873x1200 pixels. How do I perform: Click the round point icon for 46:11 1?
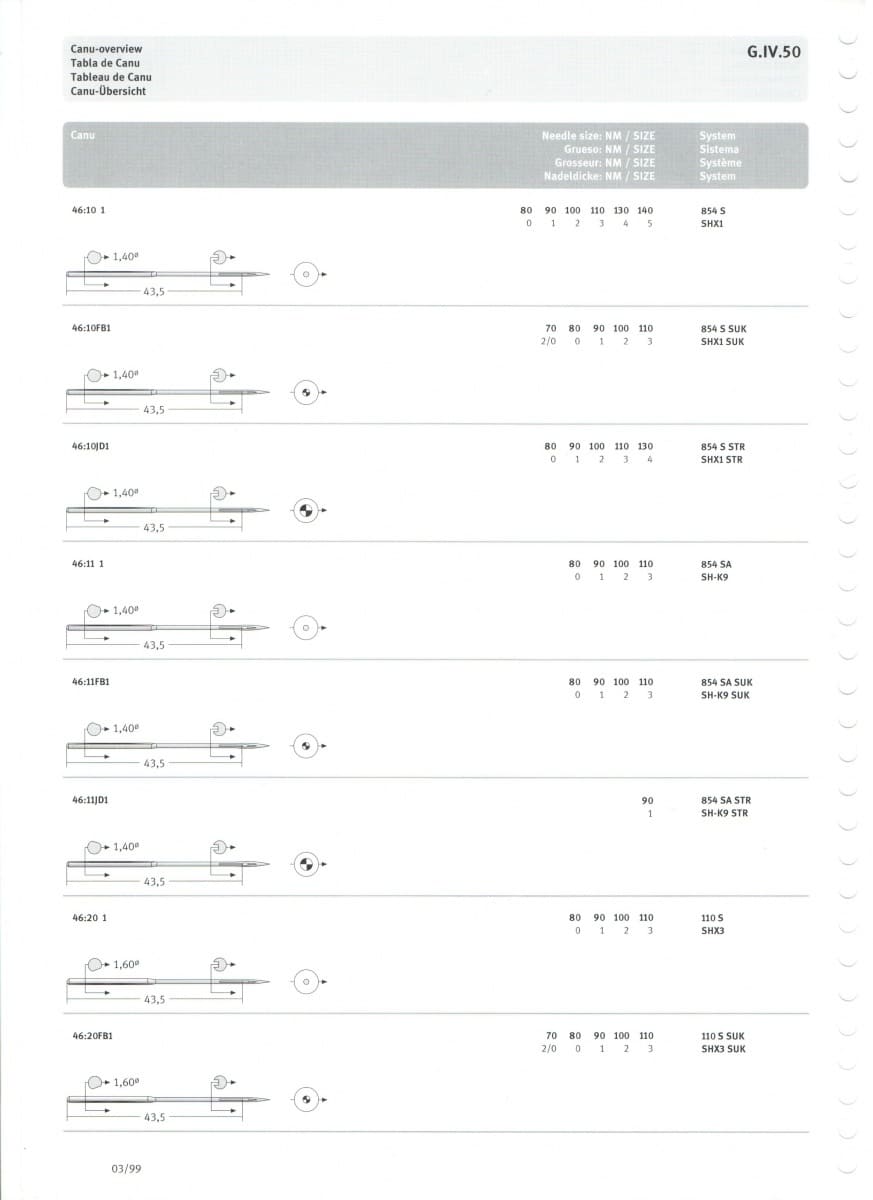tap(306, 628)
